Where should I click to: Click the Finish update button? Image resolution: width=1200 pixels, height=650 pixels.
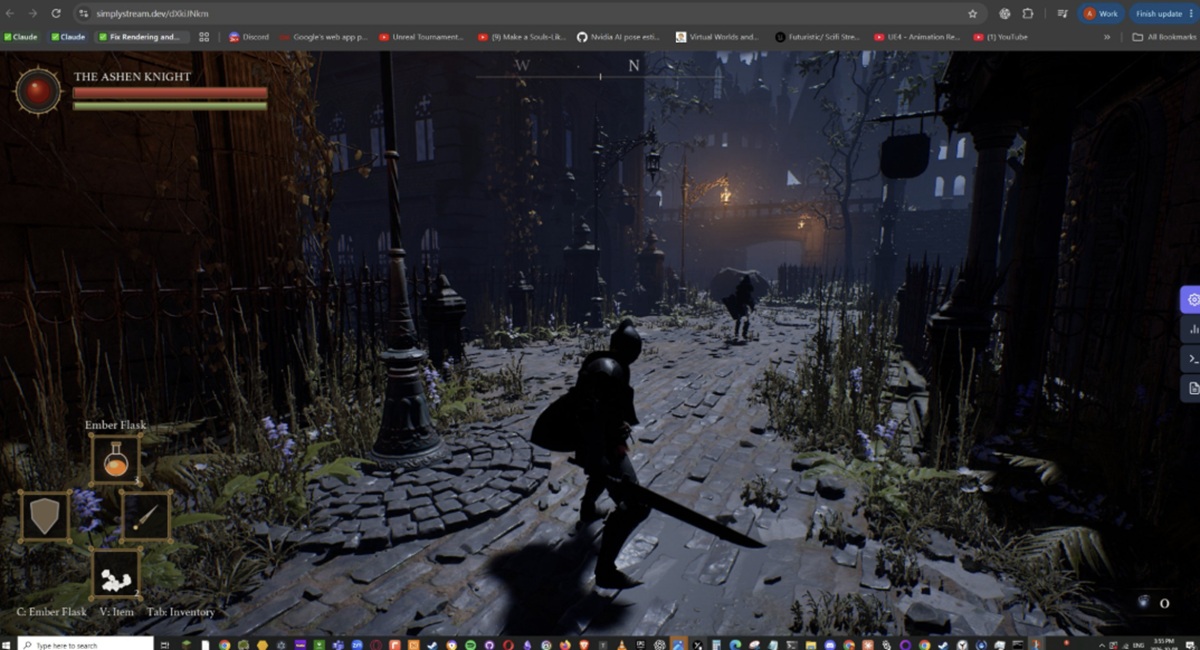tap(1163, 14)
